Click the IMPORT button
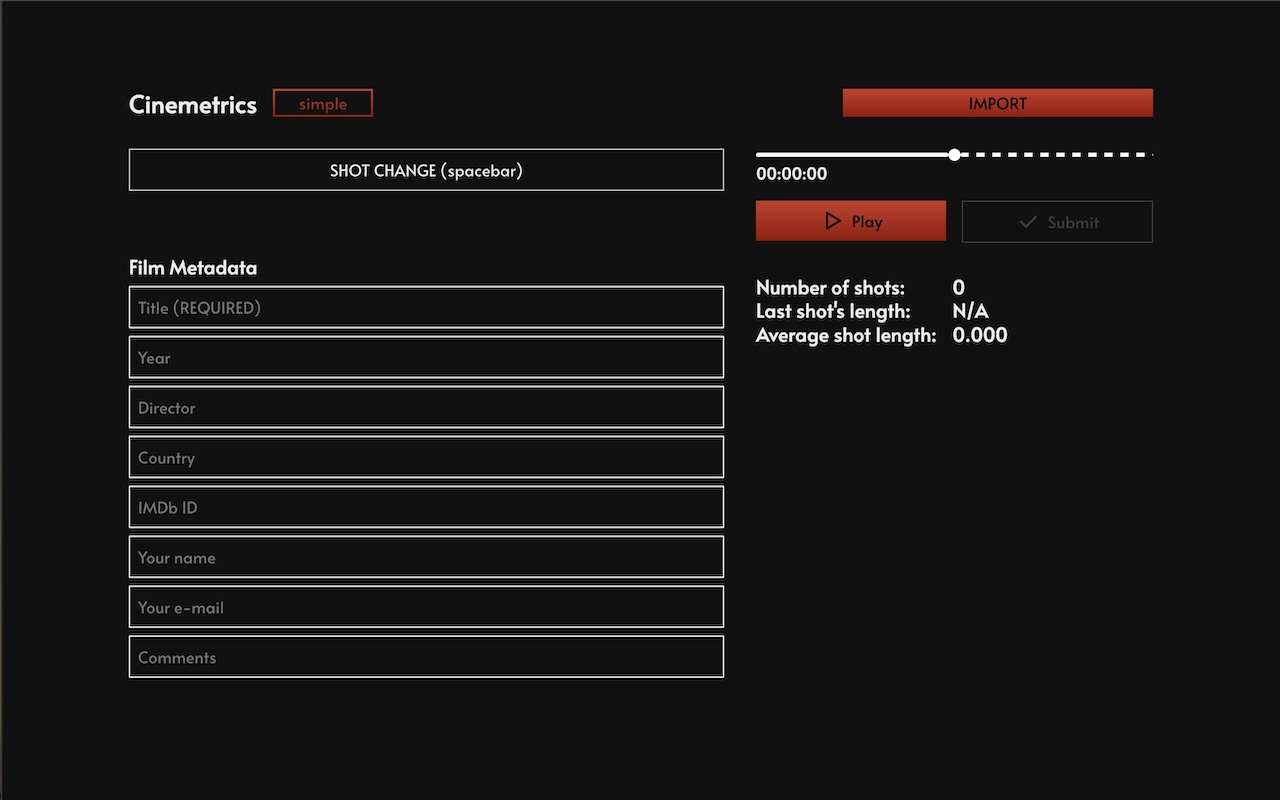Viewport: 1280px width, 800px height. click(x=997, y=102)
